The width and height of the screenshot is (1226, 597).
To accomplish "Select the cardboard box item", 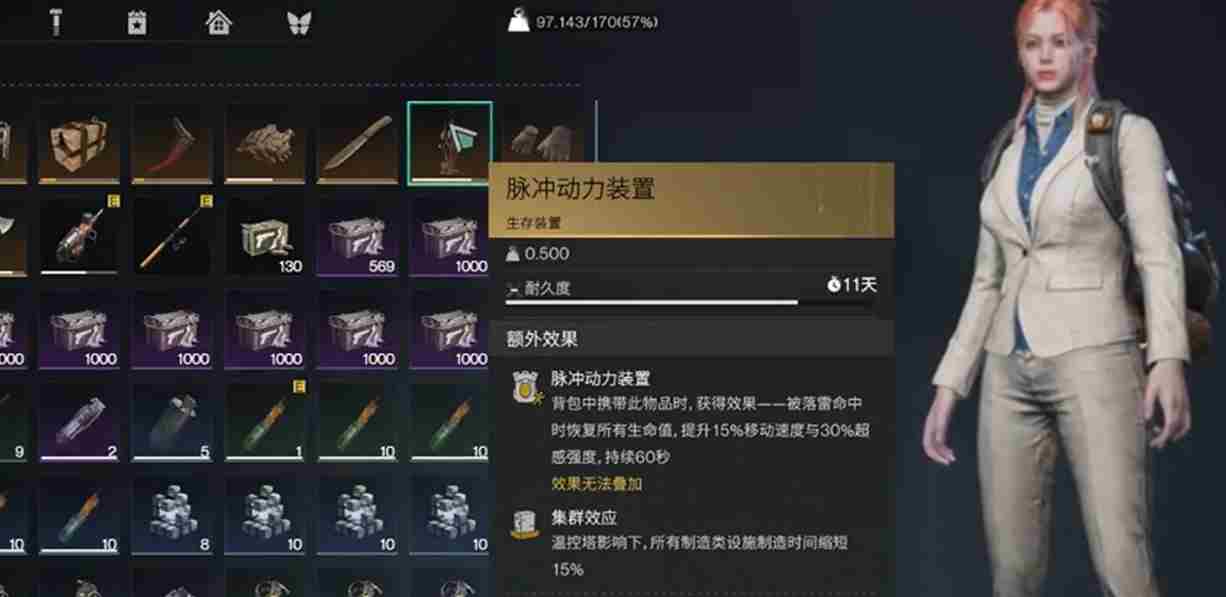I will point(79,143).
